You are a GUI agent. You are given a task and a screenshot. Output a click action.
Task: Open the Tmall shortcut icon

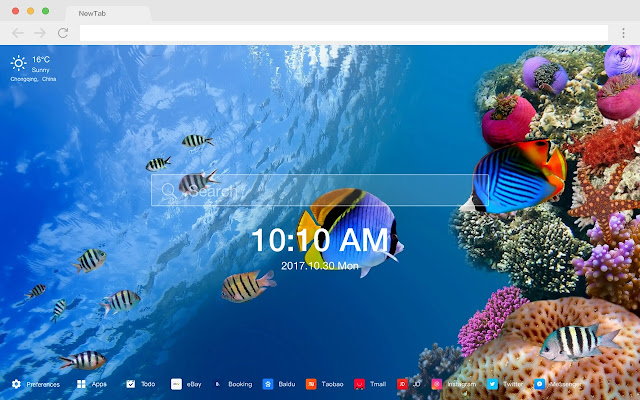coord(360,384)
